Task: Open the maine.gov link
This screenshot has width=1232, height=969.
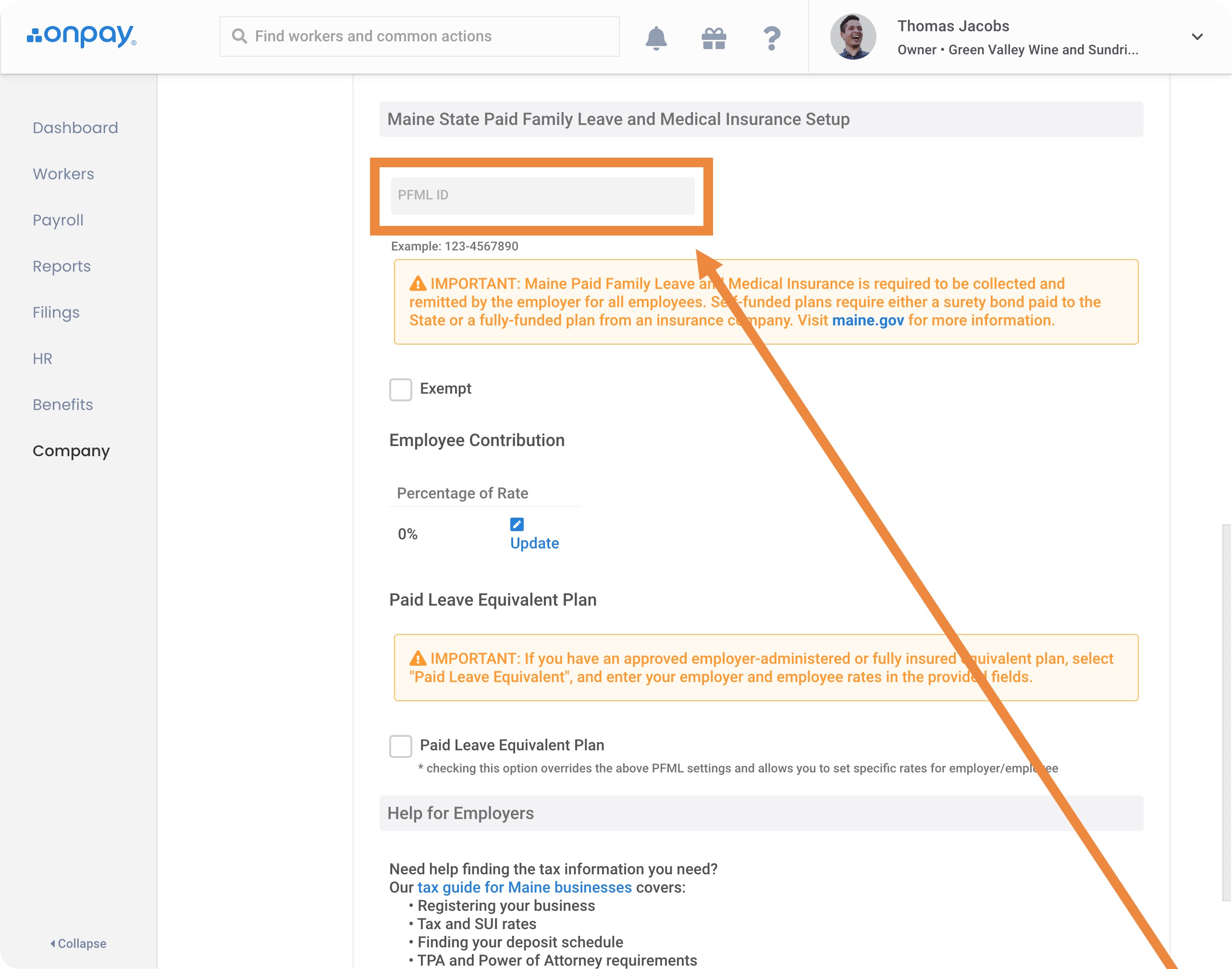Action: coord(867,321)
